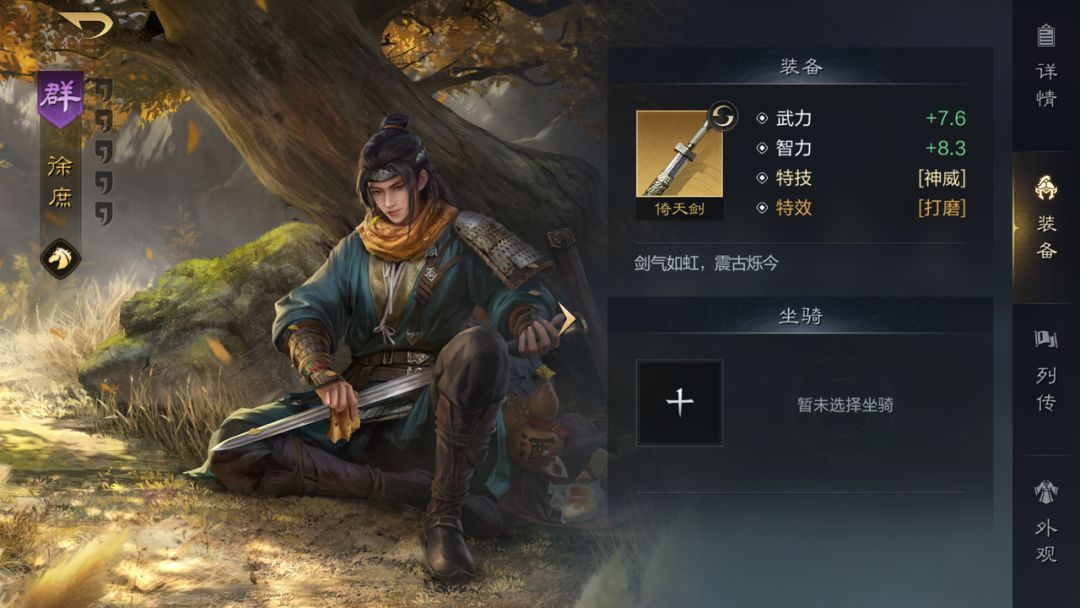Tap the golden back arrow icon
Screen dimensions: 1080x608
pyautogui.click(x=86, y=24)
